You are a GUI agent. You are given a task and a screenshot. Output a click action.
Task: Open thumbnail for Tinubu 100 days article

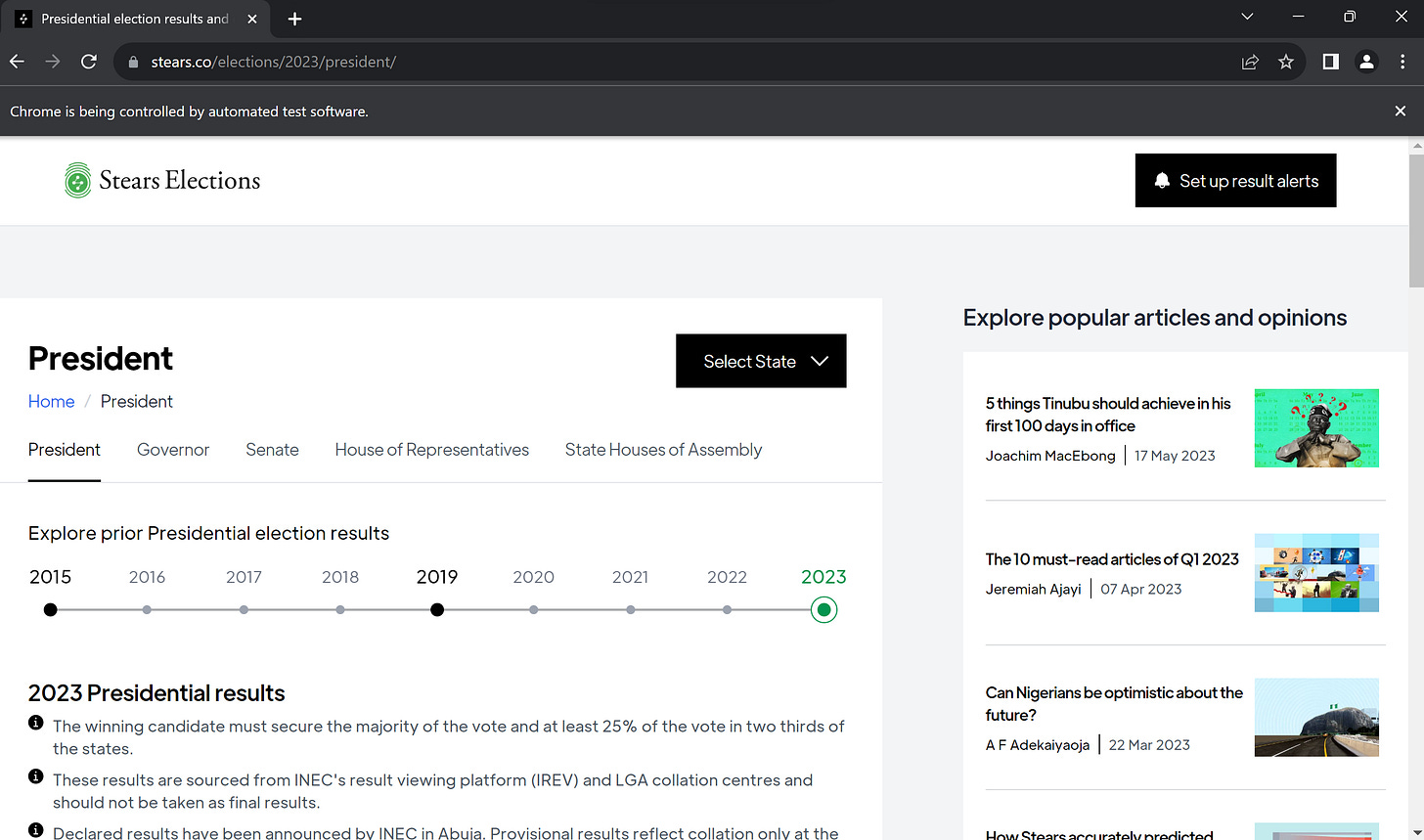click(1316, 428)
